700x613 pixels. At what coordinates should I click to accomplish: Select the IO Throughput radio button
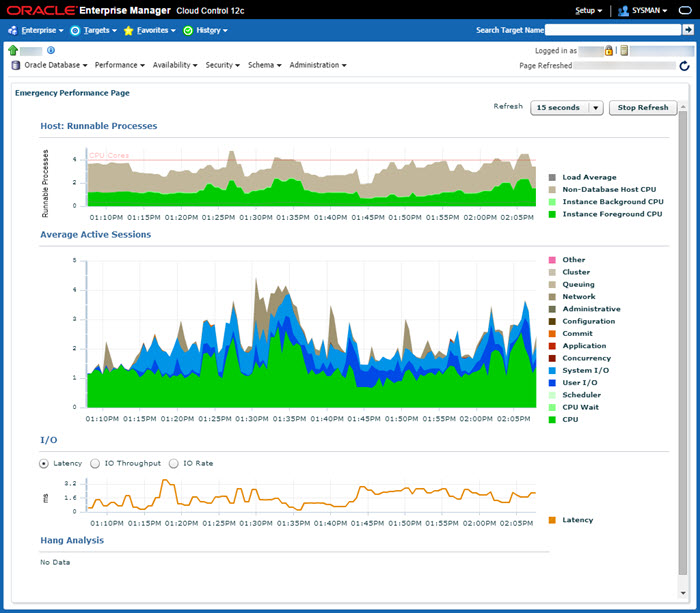click(x=95, y=463)
